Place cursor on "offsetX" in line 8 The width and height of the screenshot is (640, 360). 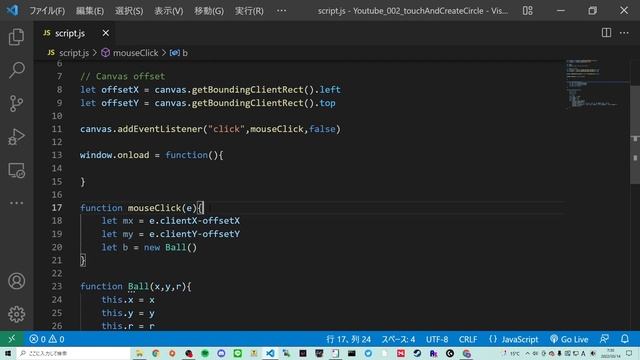click(x=120, y=90)
